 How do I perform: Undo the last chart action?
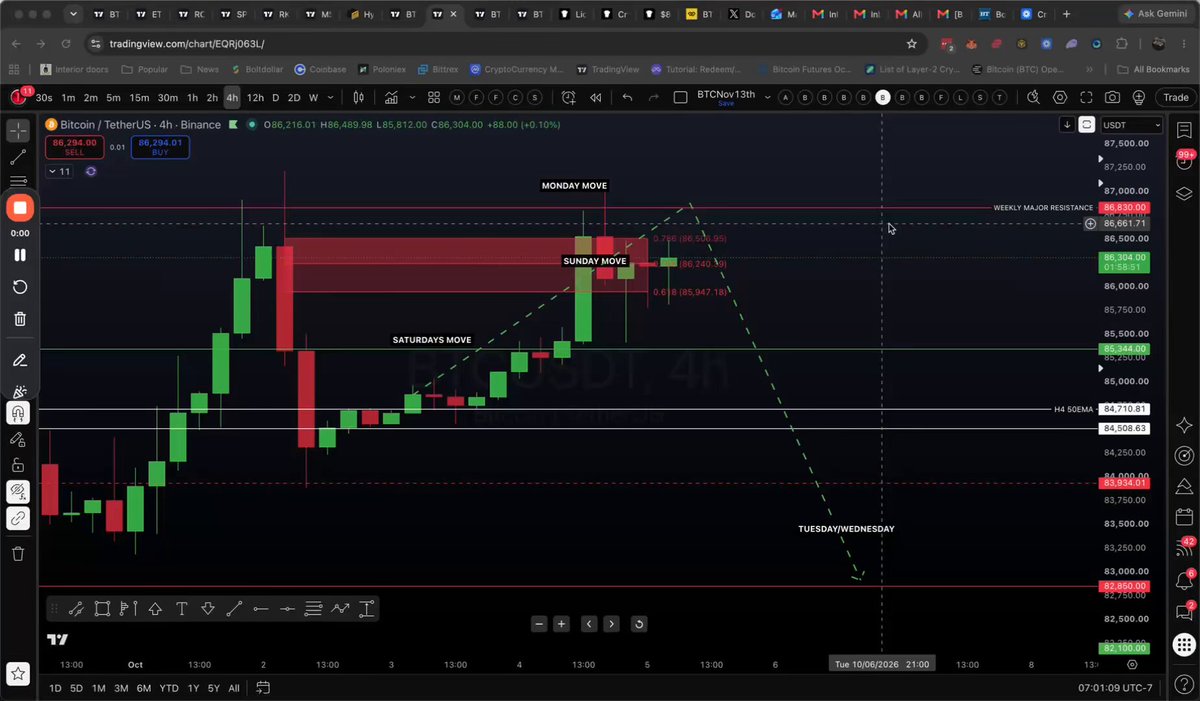pos(627,97)
